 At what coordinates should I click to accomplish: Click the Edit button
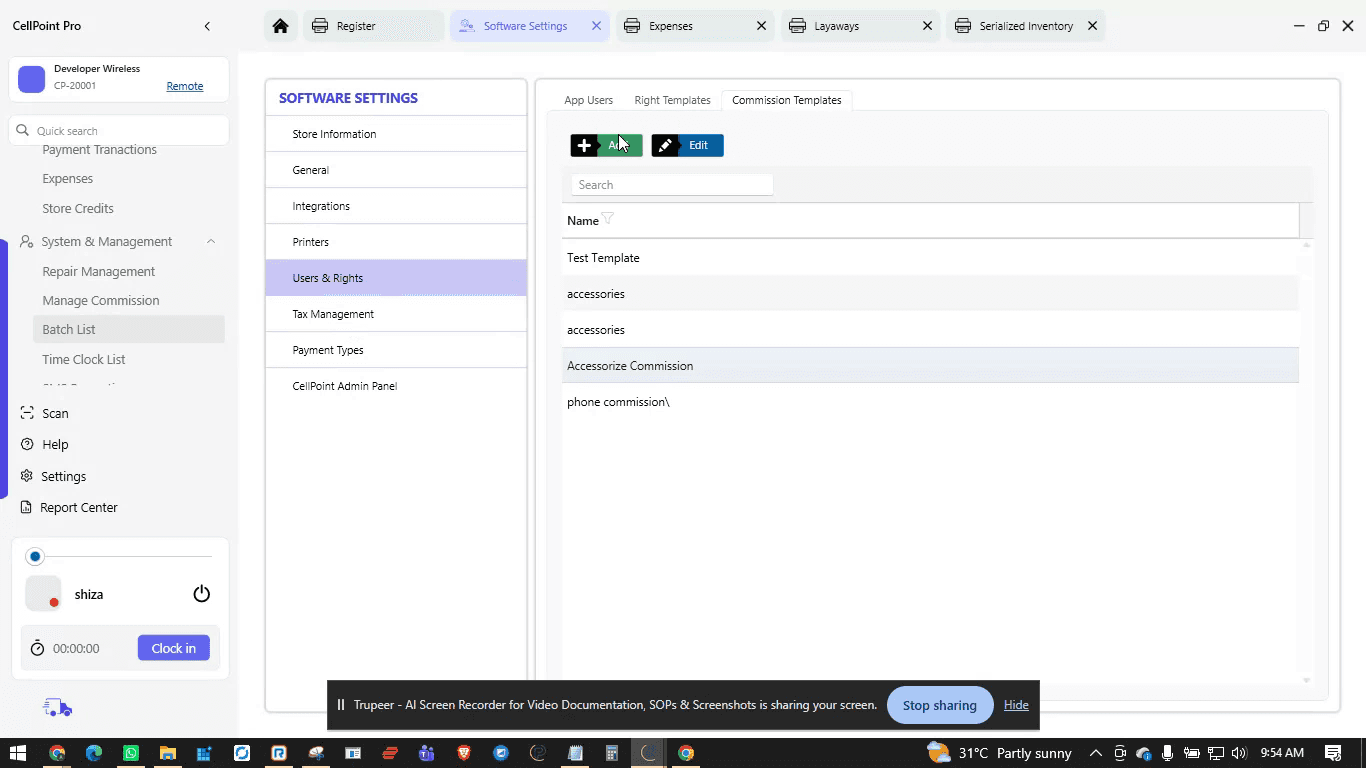[688, 145]
